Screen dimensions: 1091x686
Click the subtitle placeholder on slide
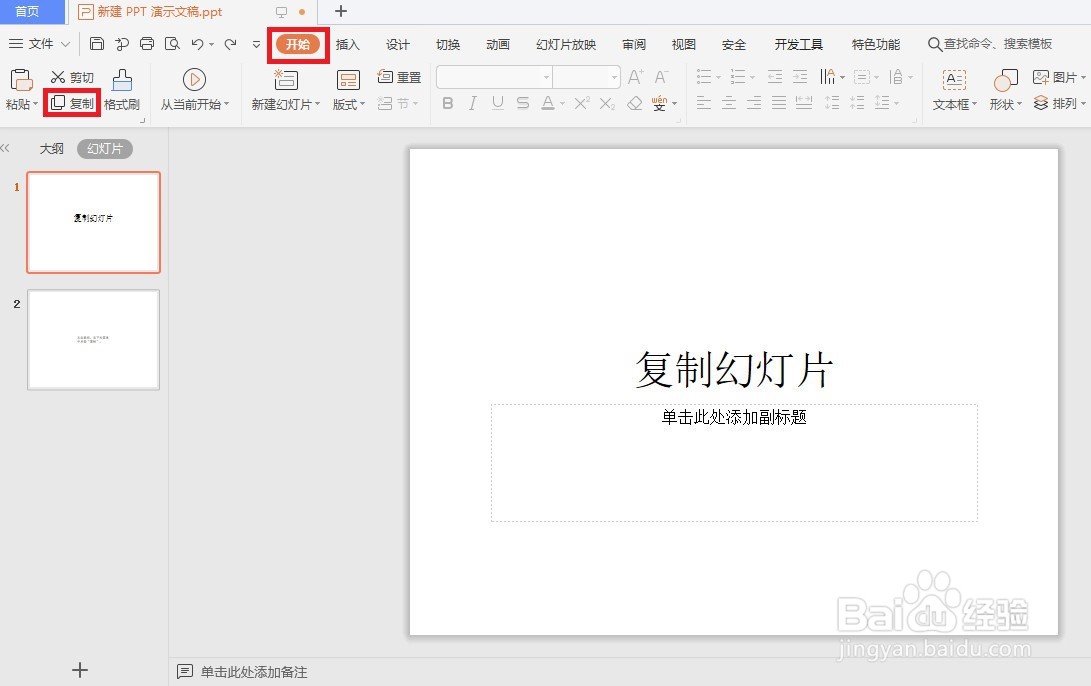(x=734, y=463)
